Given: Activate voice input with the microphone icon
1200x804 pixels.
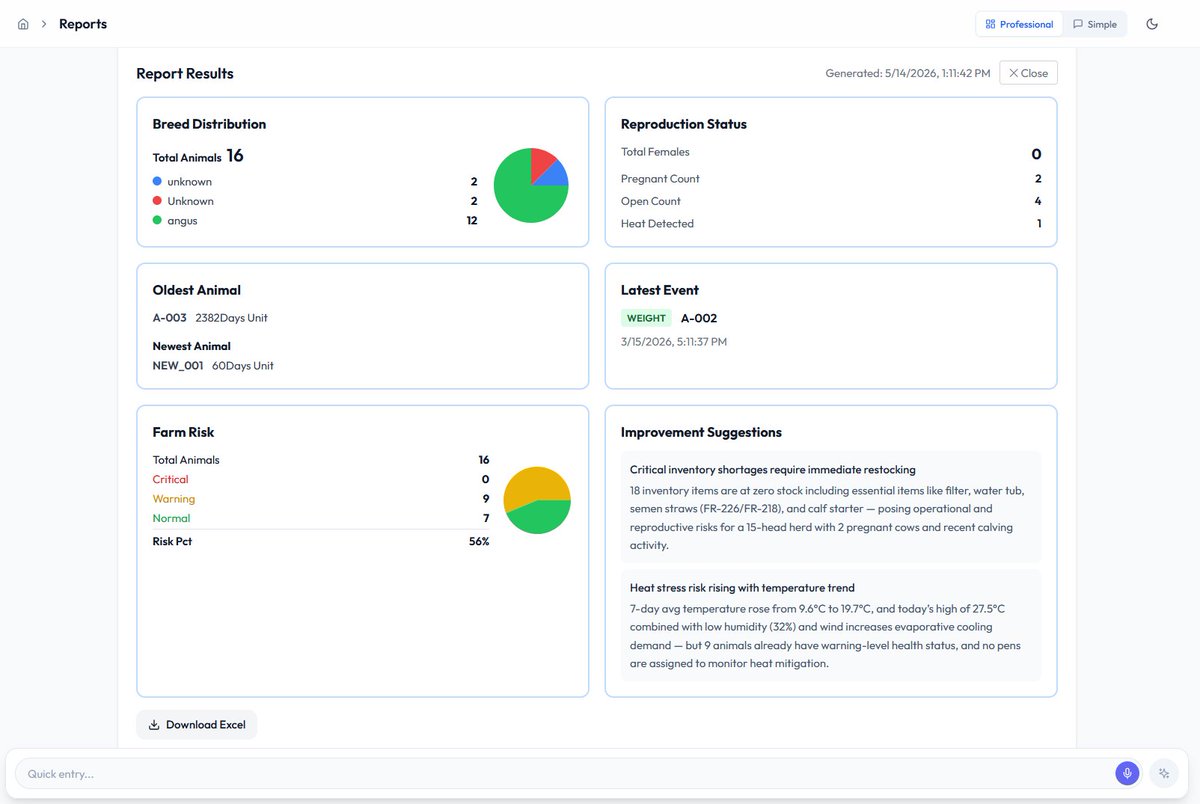Looking at the screenshot, I should (x=1127, y=773).
